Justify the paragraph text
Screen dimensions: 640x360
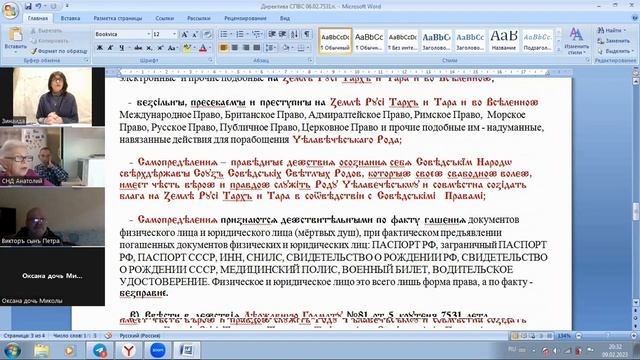[257, 48]
